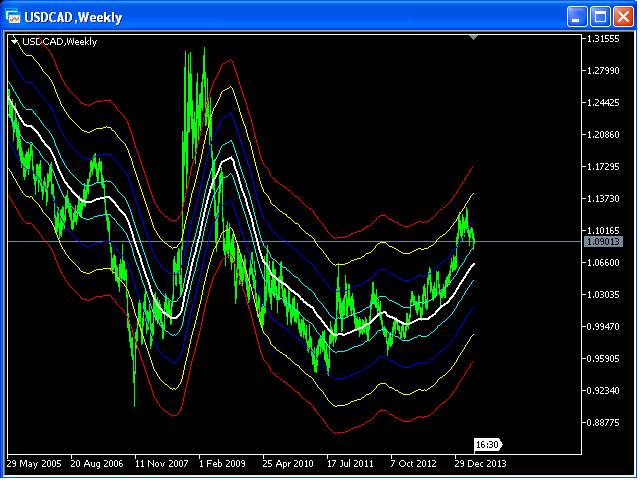Click the 1.03035 price scale value
This screenshot has width=640, height=480.
tap(603, 294)
